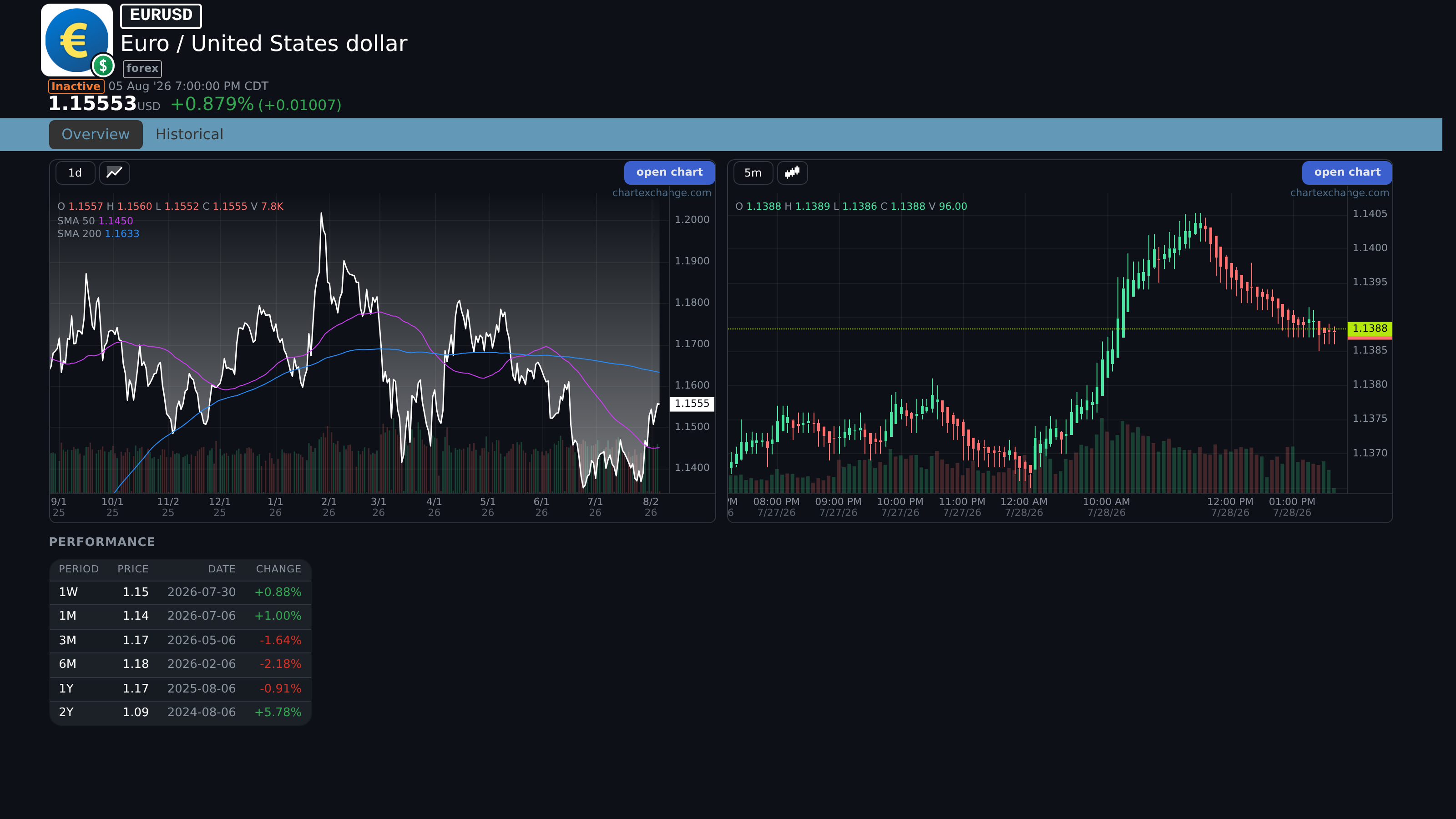This screenshot has height=819, width=1456.
Task: Click the candlestick chart type icon on 5m chart
Action: tap(793, 172)
